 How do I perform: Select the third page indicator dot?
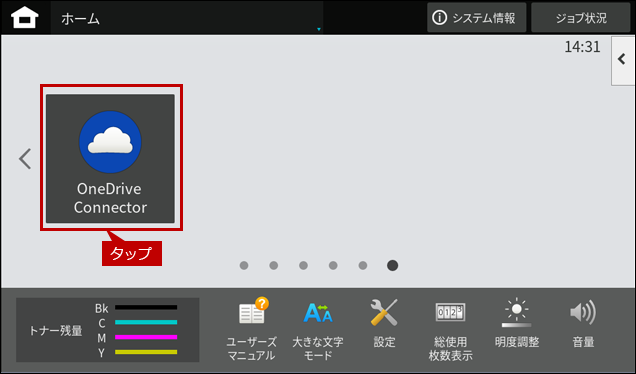[x=303, y=265]
